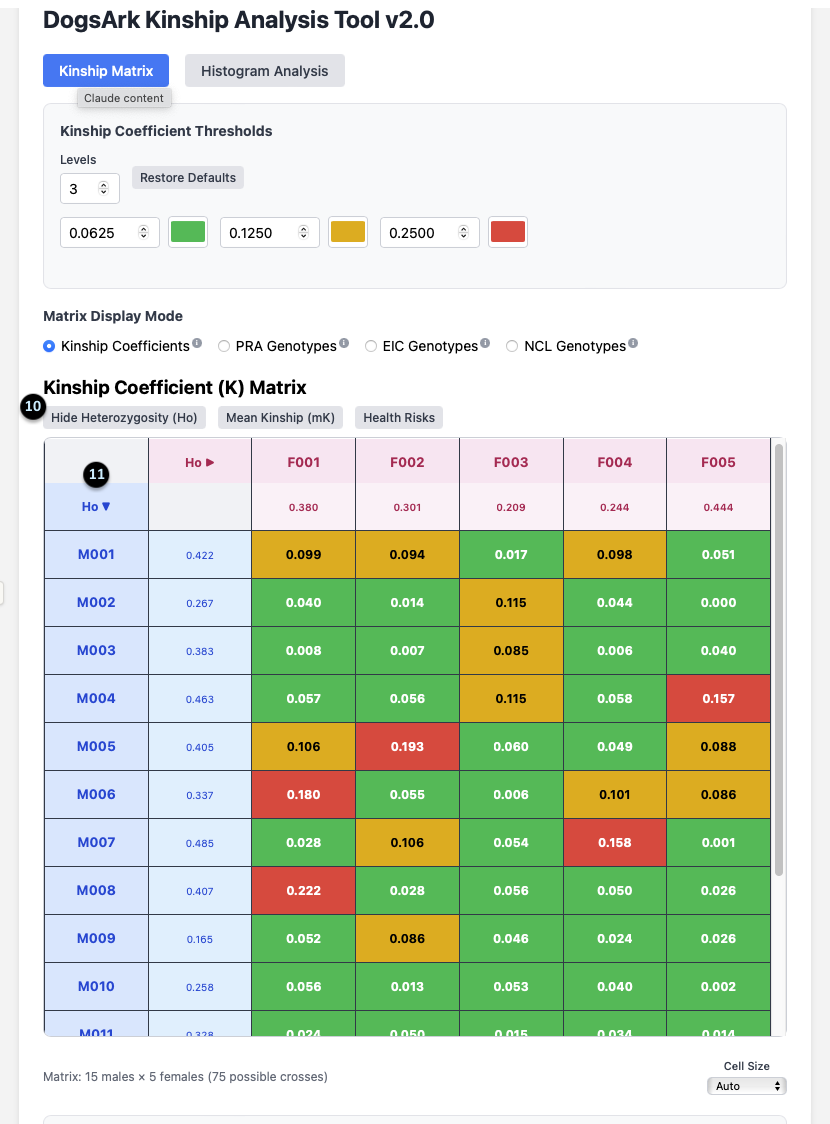The width and height of the screenshot is (830, 1124).
Task: Show the Health Risks overlay
Action: tap(398, 417)
